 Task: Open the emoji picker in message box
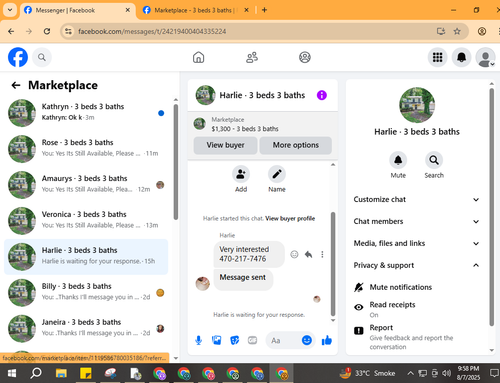pyautogui.click(x=307, y=340)
